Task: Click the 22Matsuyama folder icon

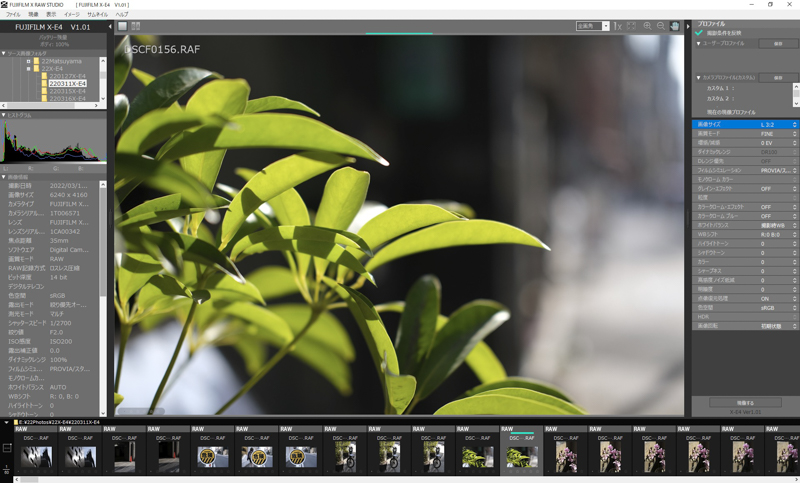Action: pyautogui.click(x=36, y=61)
